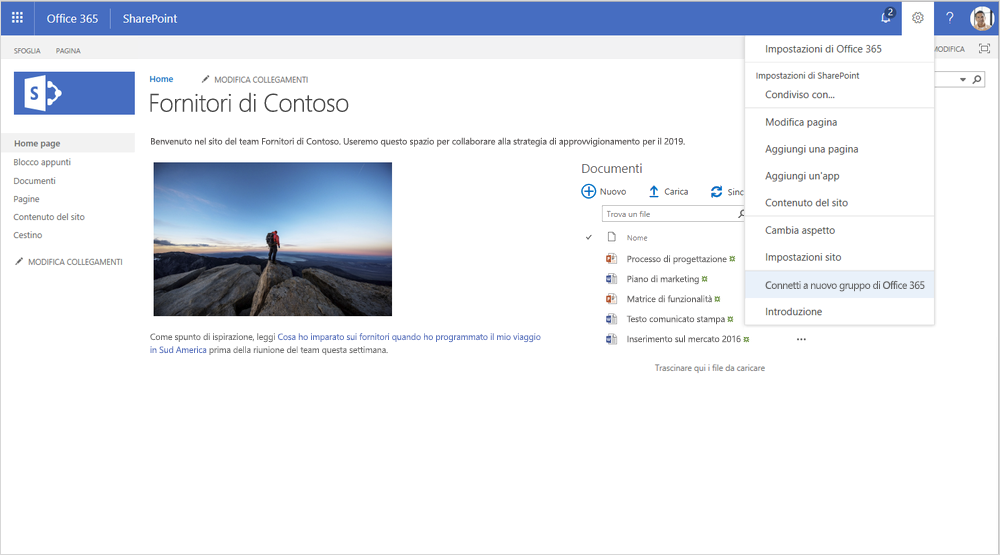Screen dimensions: 1000x555
Task: Click the PowerPoint icon for Matrice di funzionalità
Action: click(x=611, y=299)
